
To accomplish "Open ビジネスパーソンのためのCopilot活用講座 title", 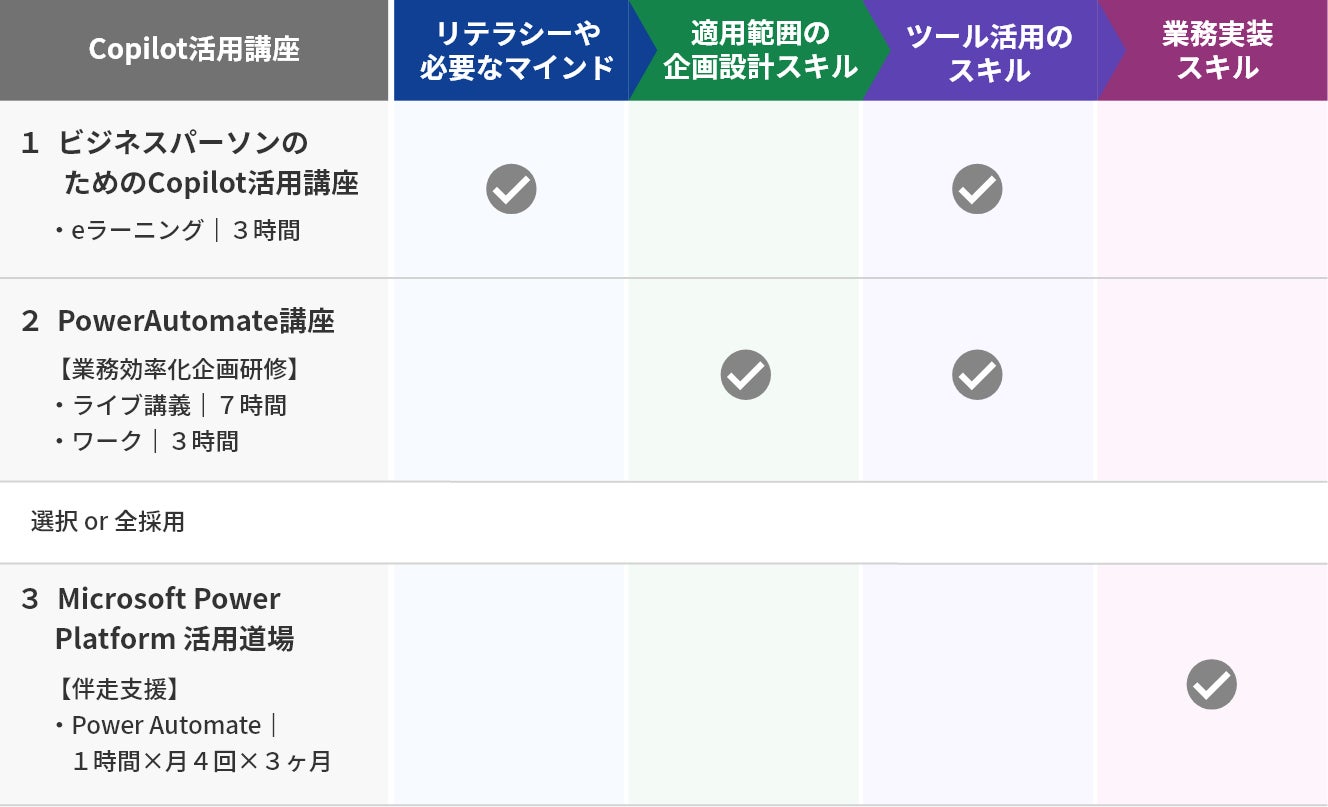I will 205,164.
